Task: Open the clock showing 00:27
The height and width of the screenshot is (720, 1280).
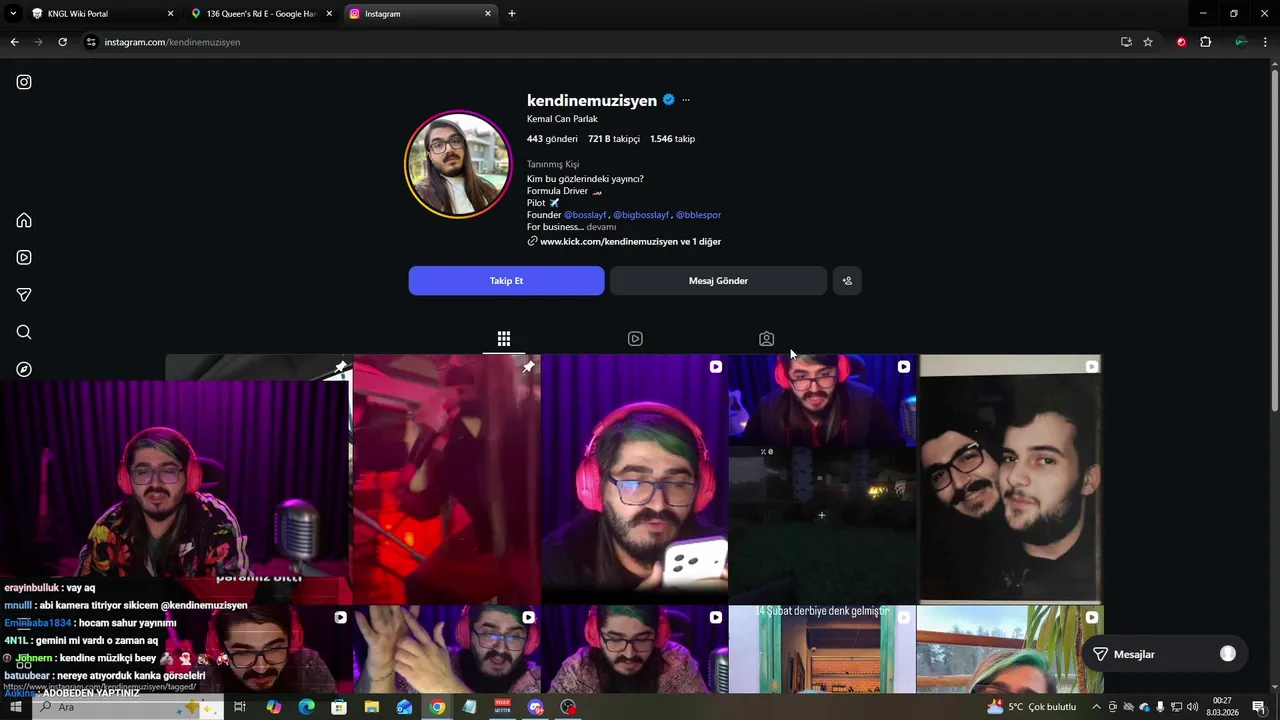Action: [x=1222, y=707]
